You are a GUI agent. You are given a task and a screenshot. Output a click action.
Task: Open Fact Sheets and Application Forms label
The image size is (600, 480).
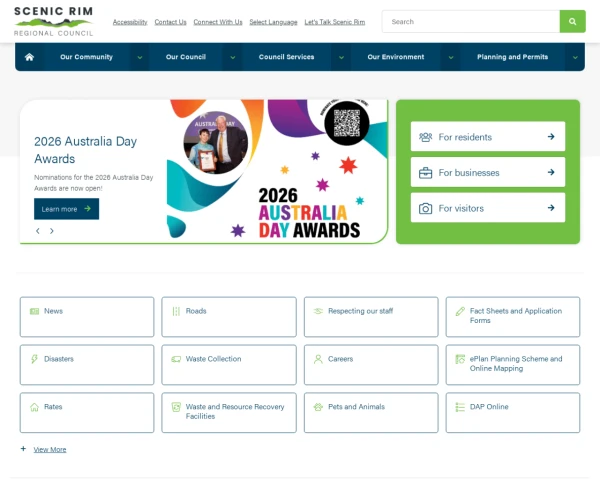pyautogui.click(x=516, y=316)
